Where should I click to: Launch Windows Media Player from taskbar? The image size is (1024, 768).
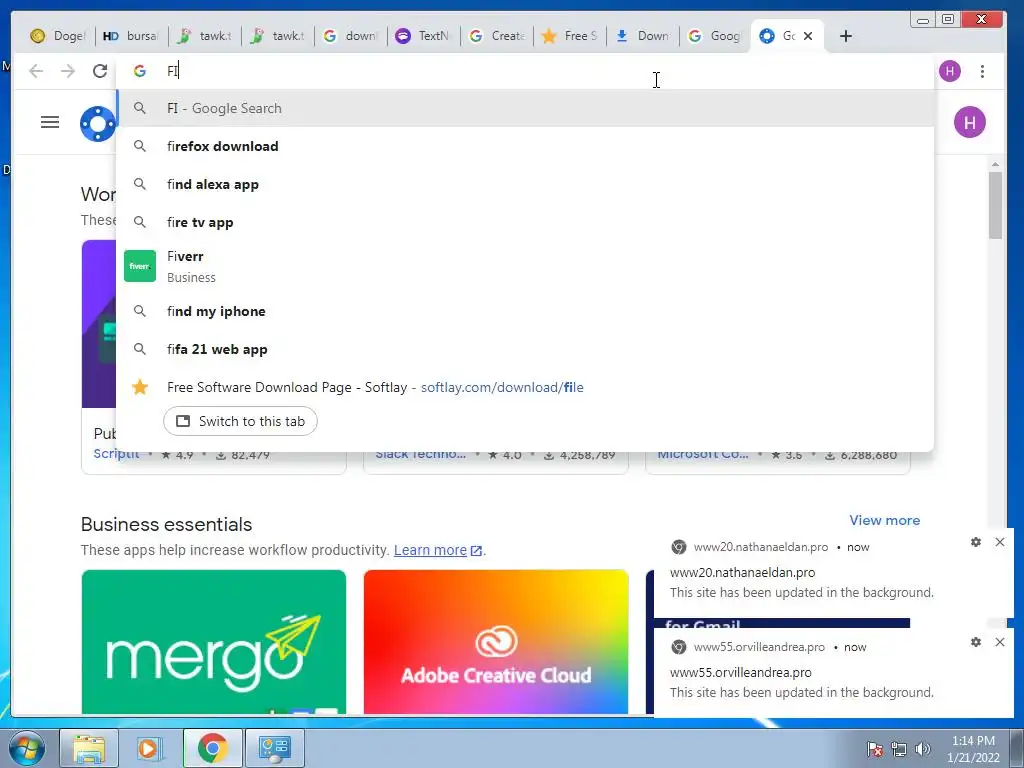click(x=149, y=748)
